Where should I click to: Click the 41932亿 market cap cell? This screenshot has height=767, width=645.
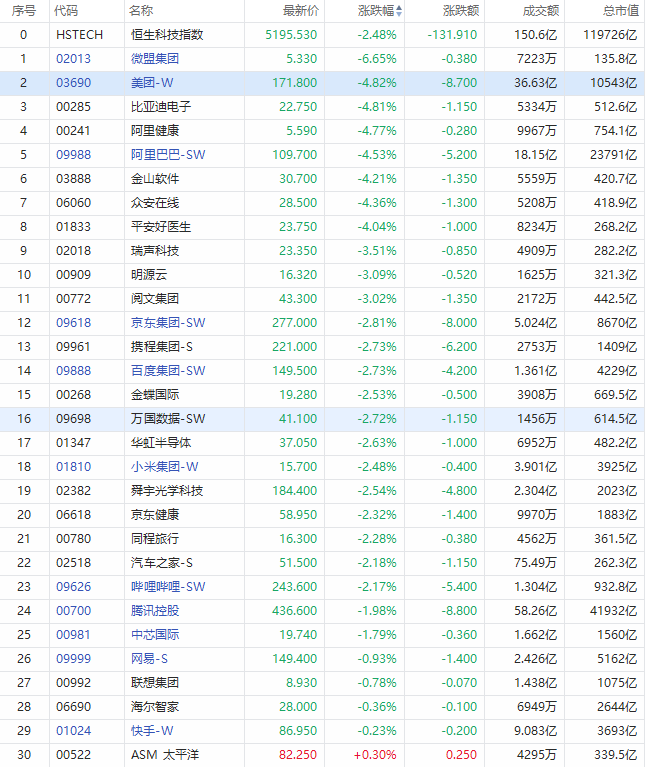click(x=611, y=610)
